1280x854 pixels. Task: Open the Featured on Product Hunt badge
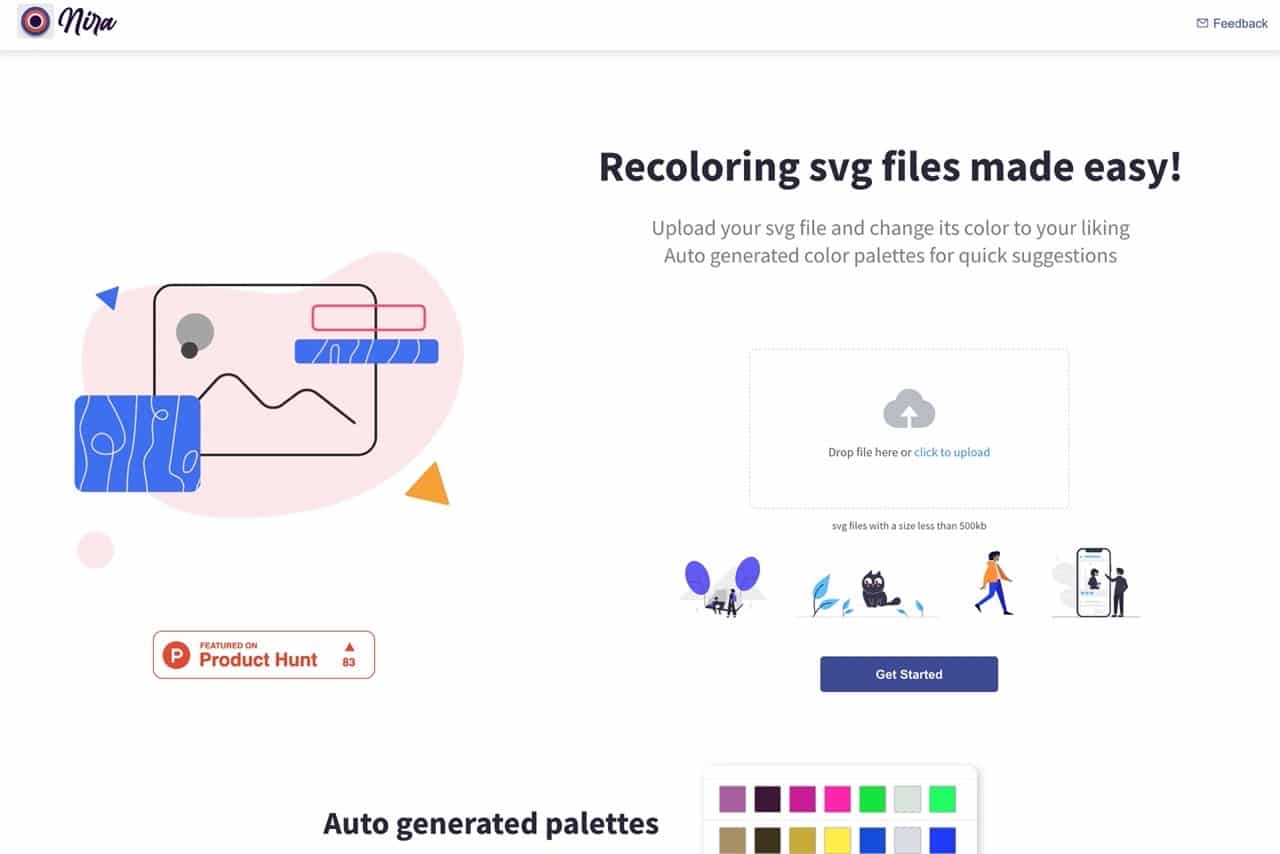click(x=264, y=655)
